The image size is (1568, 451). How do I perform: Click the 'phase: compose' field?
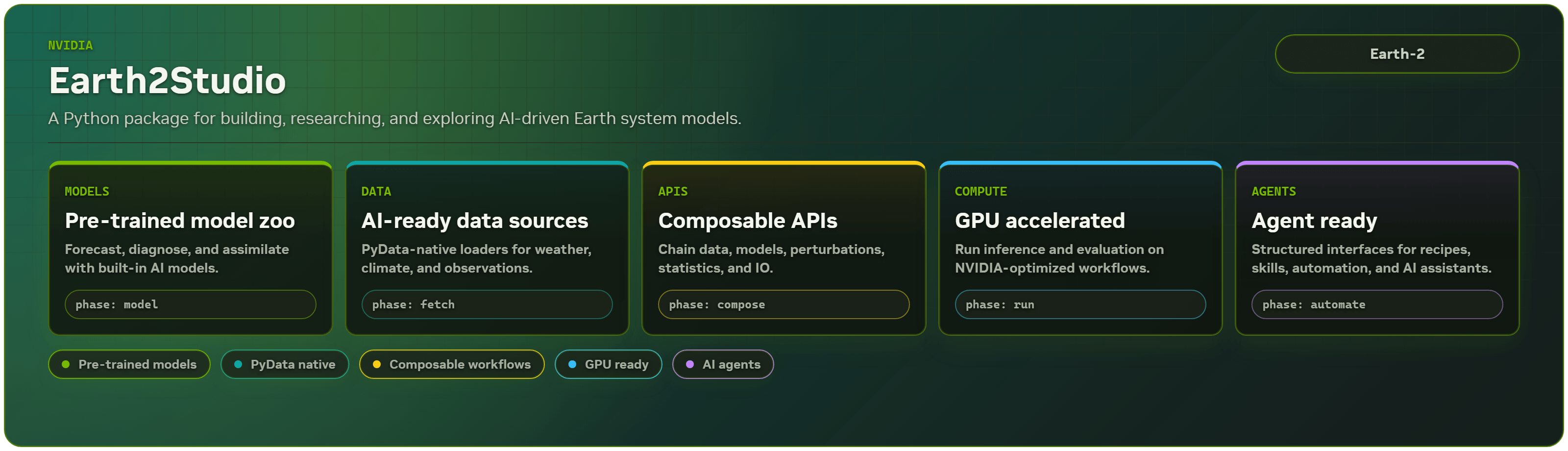click(x=784, y=304)
